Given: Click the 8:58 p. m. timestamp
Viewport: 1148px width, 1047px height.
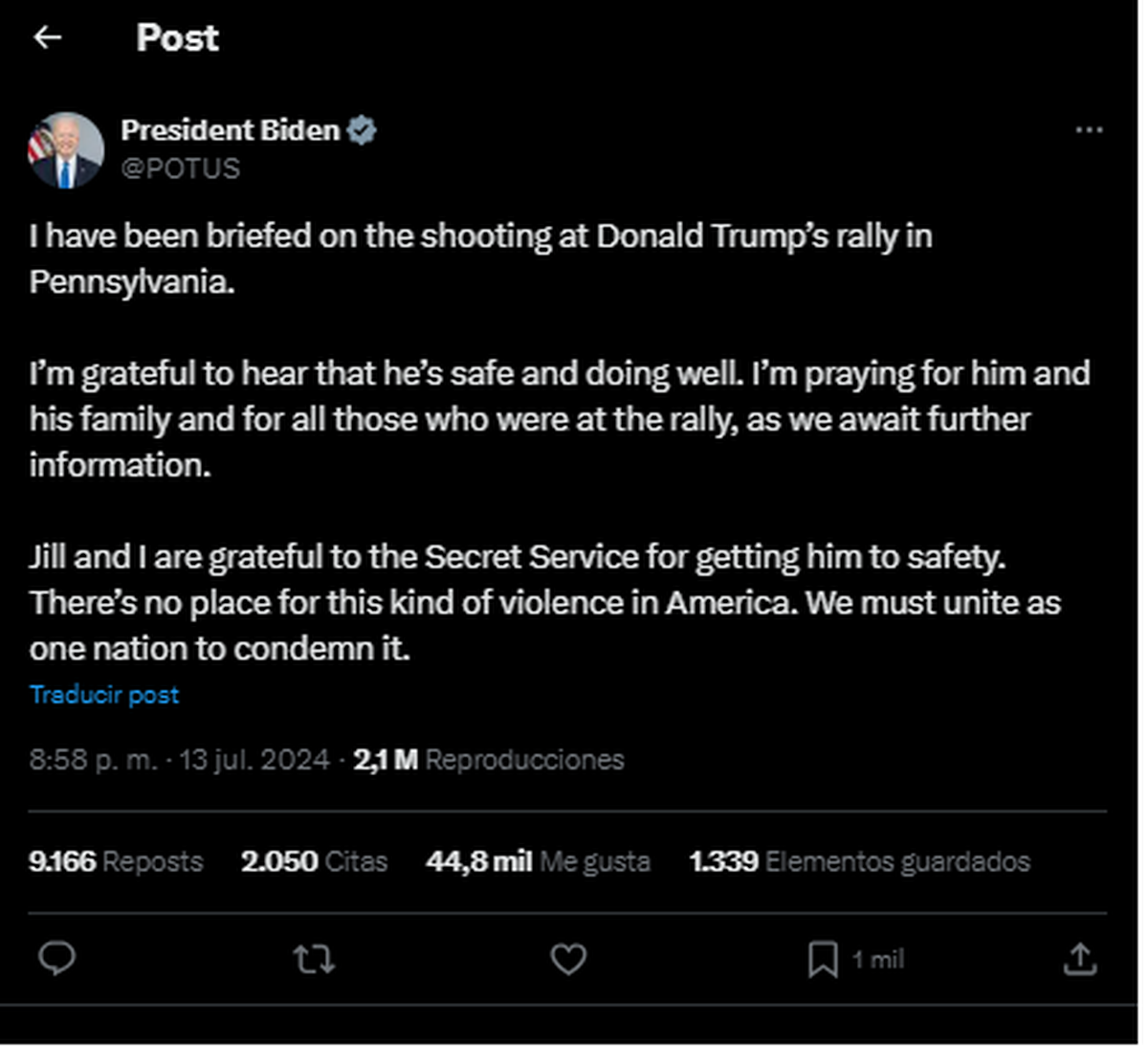Looking at the screenshot, I should (93, 760).
